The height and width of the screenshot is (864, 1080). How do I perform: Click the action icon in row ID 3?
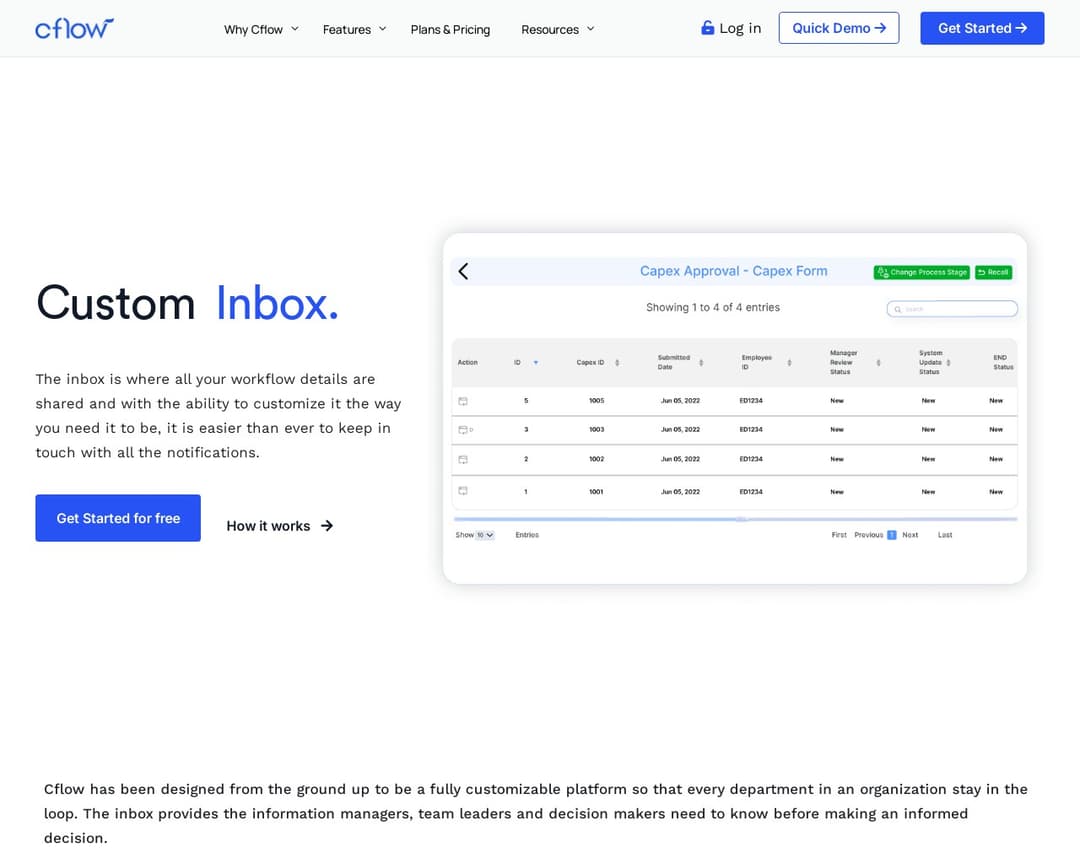click(463, 430)
